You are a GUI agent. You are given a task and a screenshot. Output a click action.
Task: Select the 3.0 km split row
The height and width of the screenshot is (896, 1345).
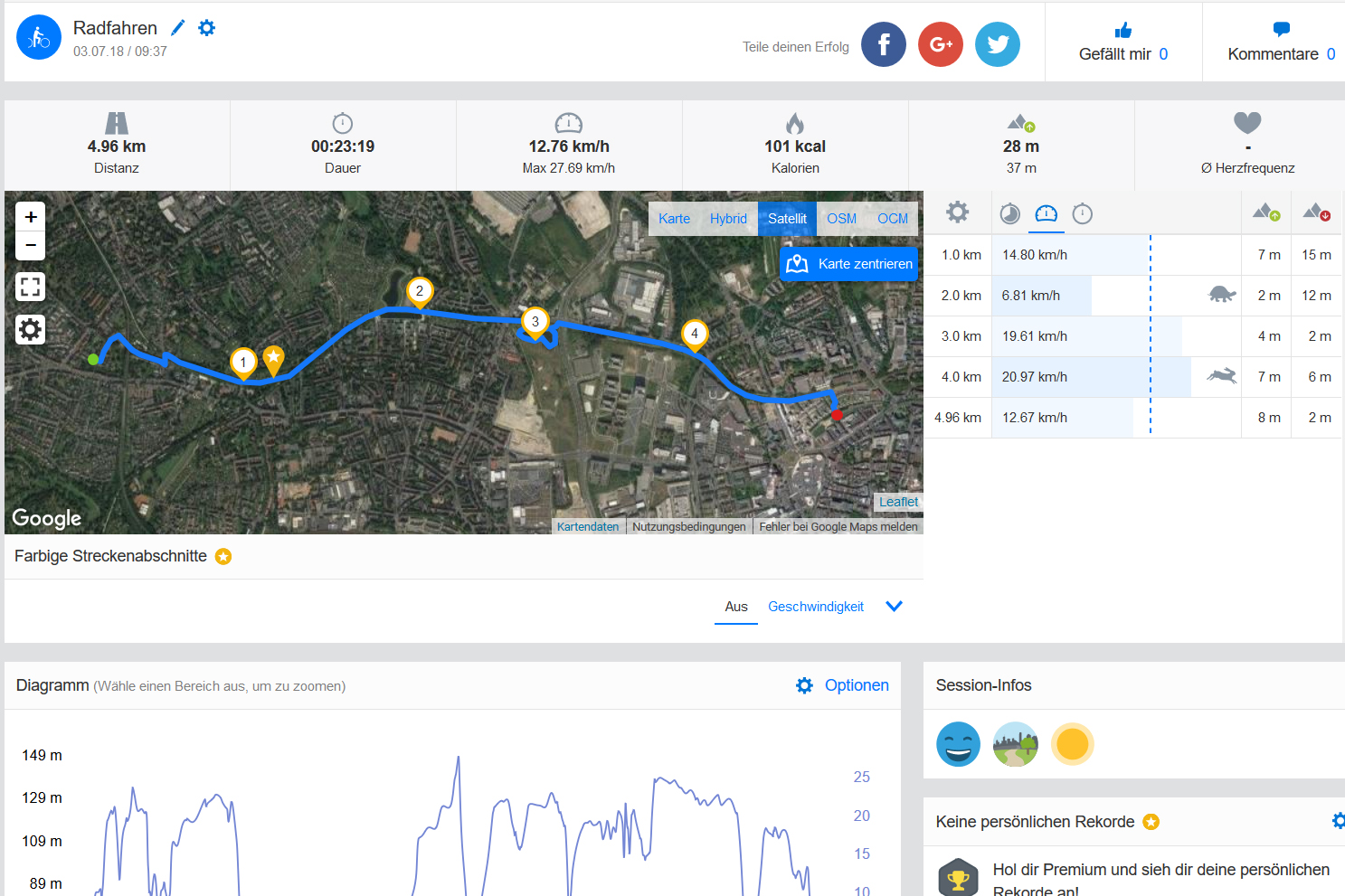1132,336
